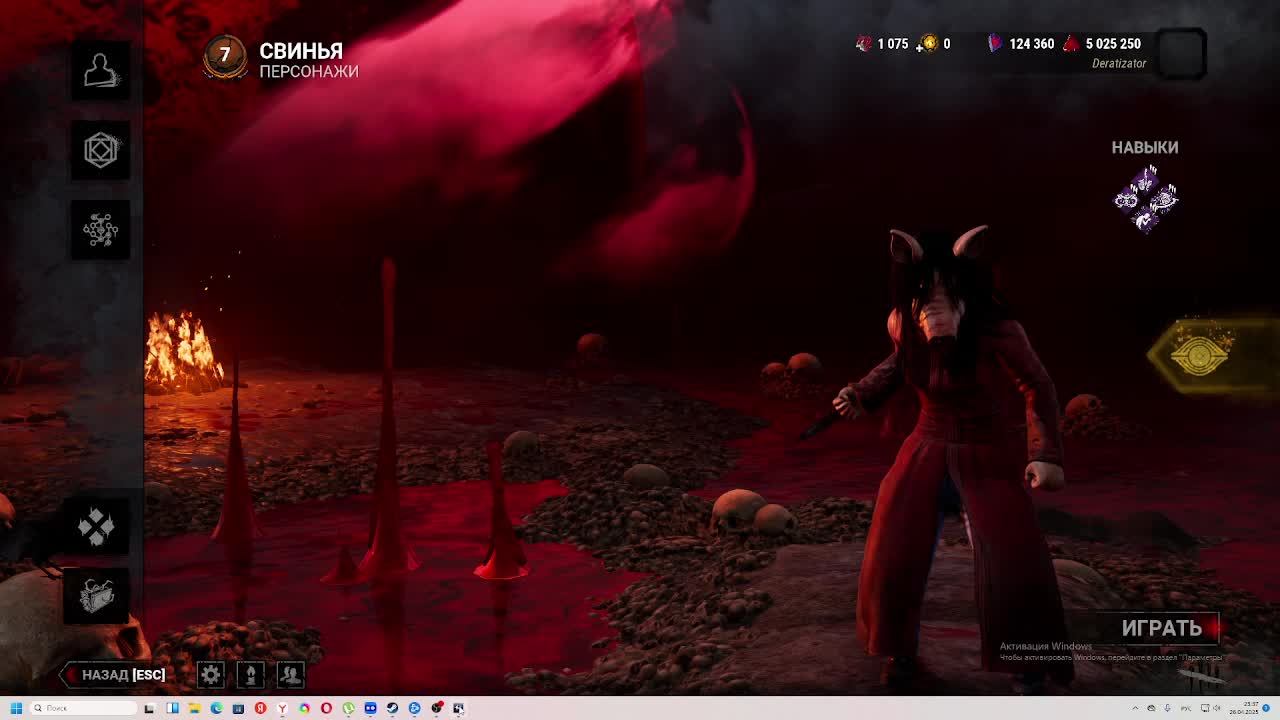The width and height of the screenshot is (1280, 720).
Task: Click the Pig killer character model
Action: (950, 450)
